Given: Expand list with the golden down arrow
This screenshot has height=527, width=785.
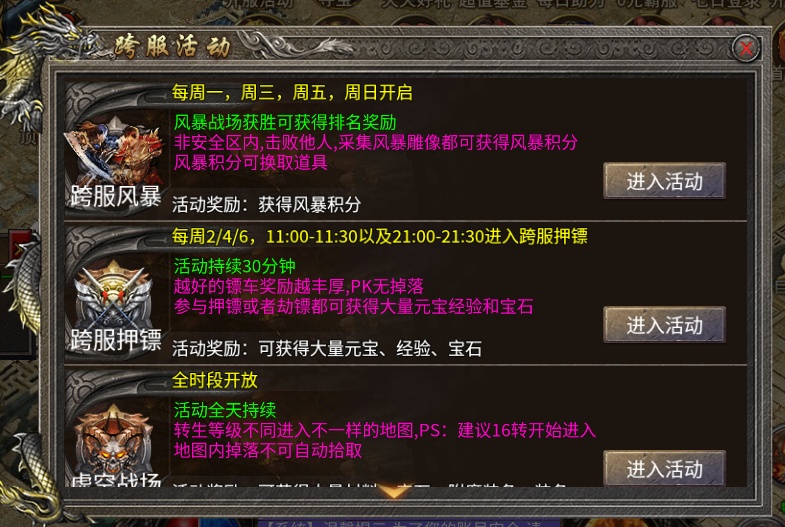Looking at the screenshot, I should (394, 490).
